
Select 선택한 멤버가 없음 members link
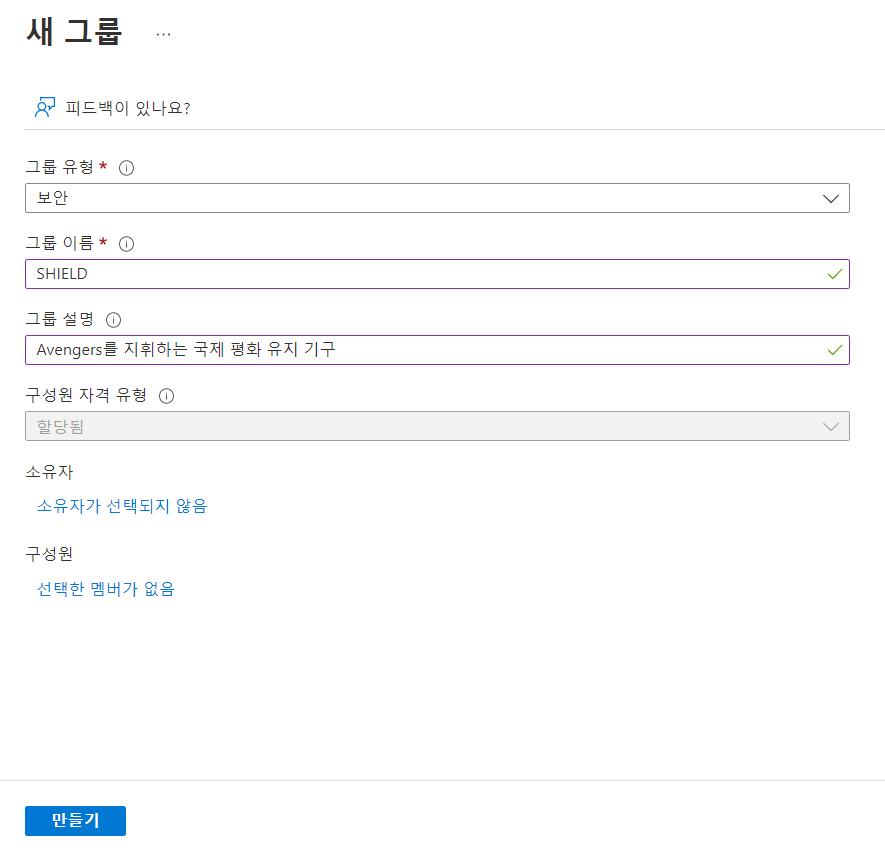[106, 589]
